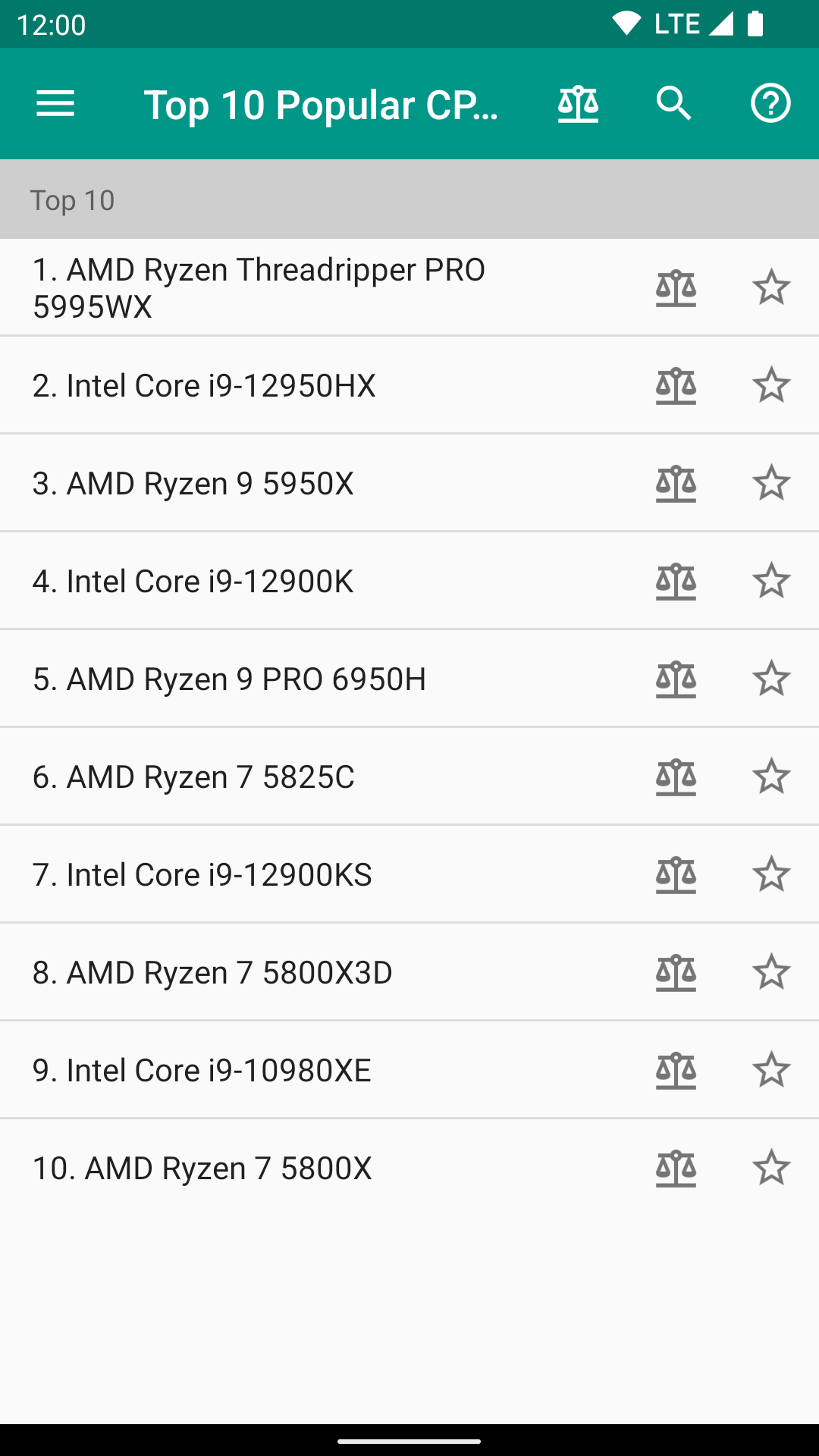Screen dimensions: 819x1456
Task: Open the hamburger navigation menu
Action: point(55,104)
